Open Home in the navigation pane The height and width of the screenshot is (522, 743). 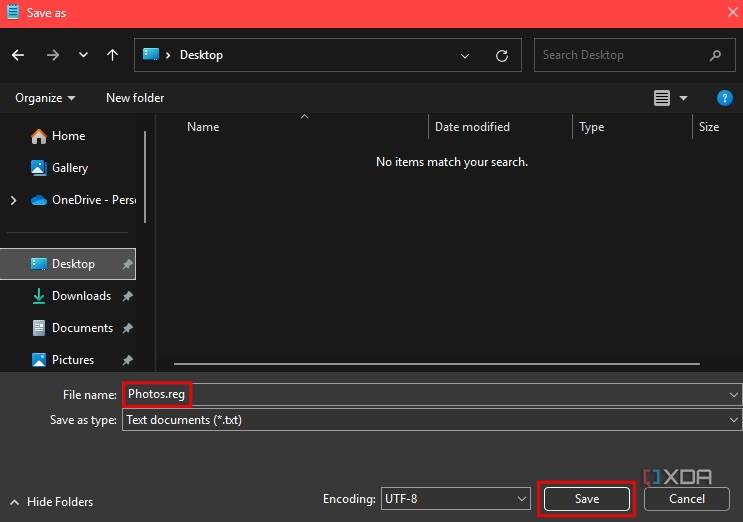(x=69, y=136)
